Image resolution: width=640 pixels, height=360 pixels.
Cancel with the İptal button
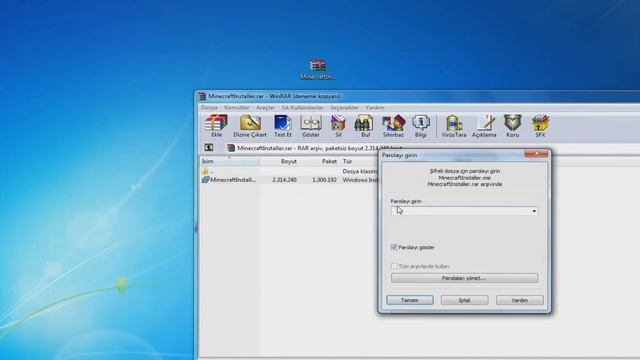coord(464,300)
